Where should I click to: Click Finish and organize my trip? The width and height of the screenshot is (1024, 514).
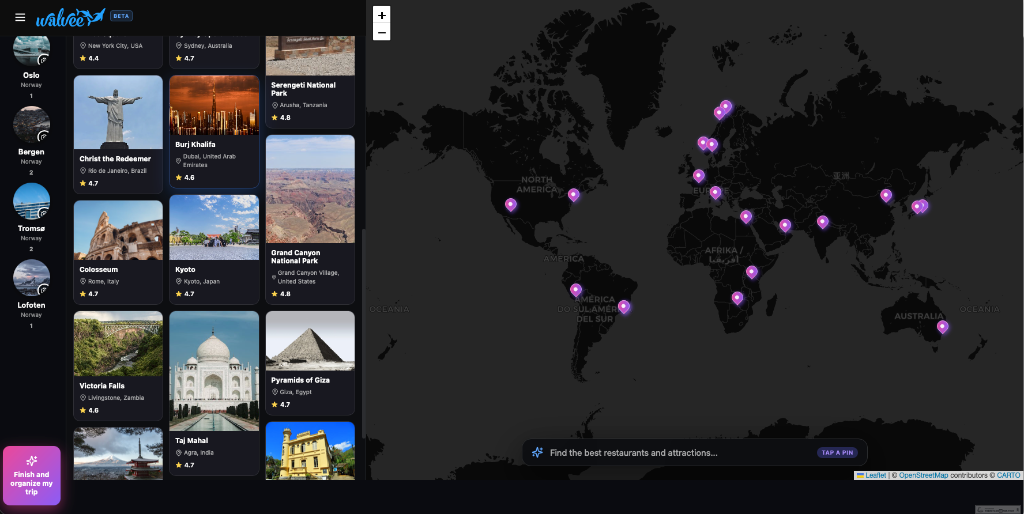click(31, 475)
